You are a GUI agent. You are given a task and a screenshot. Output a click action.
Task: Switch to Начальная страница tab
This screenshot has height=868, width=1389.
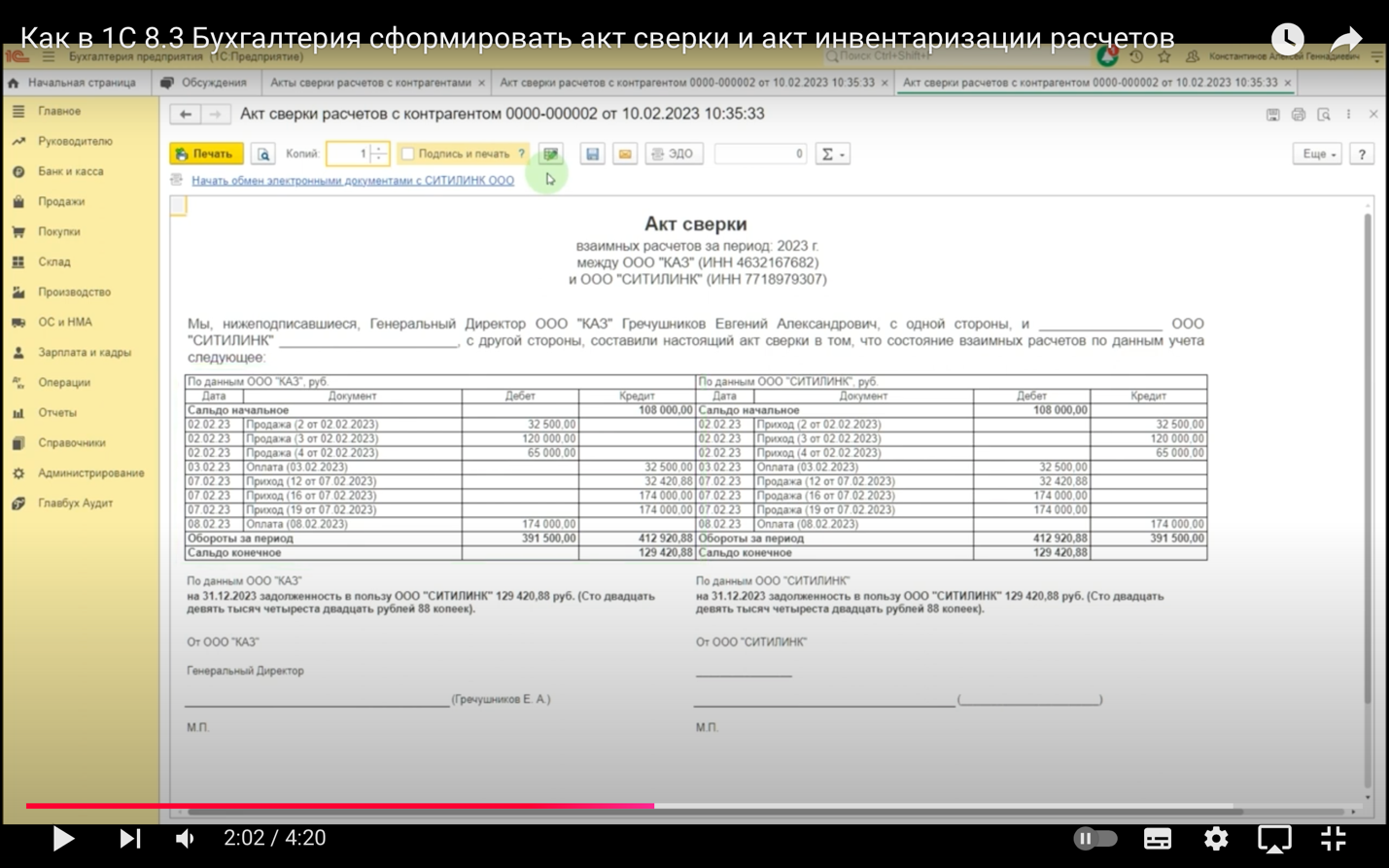(x=74, y=83)
